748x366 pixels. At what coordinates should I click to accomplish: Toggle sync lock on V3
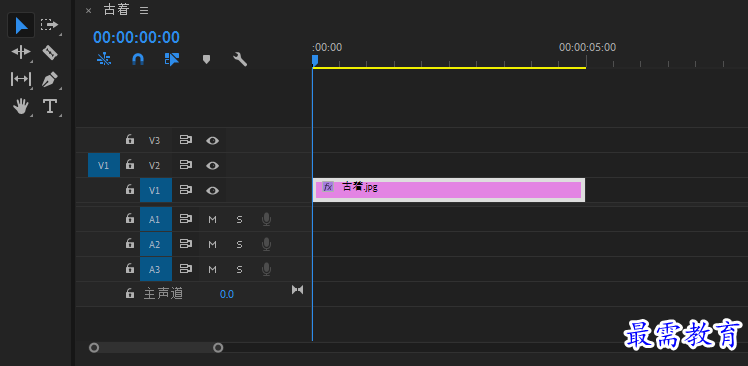[186, 140]
